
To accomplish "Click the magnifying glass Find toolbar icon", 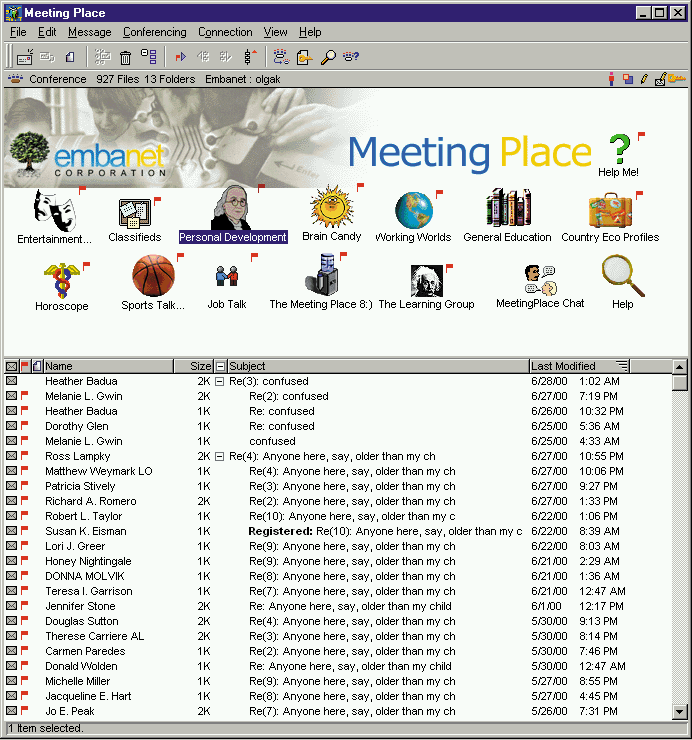I will point(328,57).
